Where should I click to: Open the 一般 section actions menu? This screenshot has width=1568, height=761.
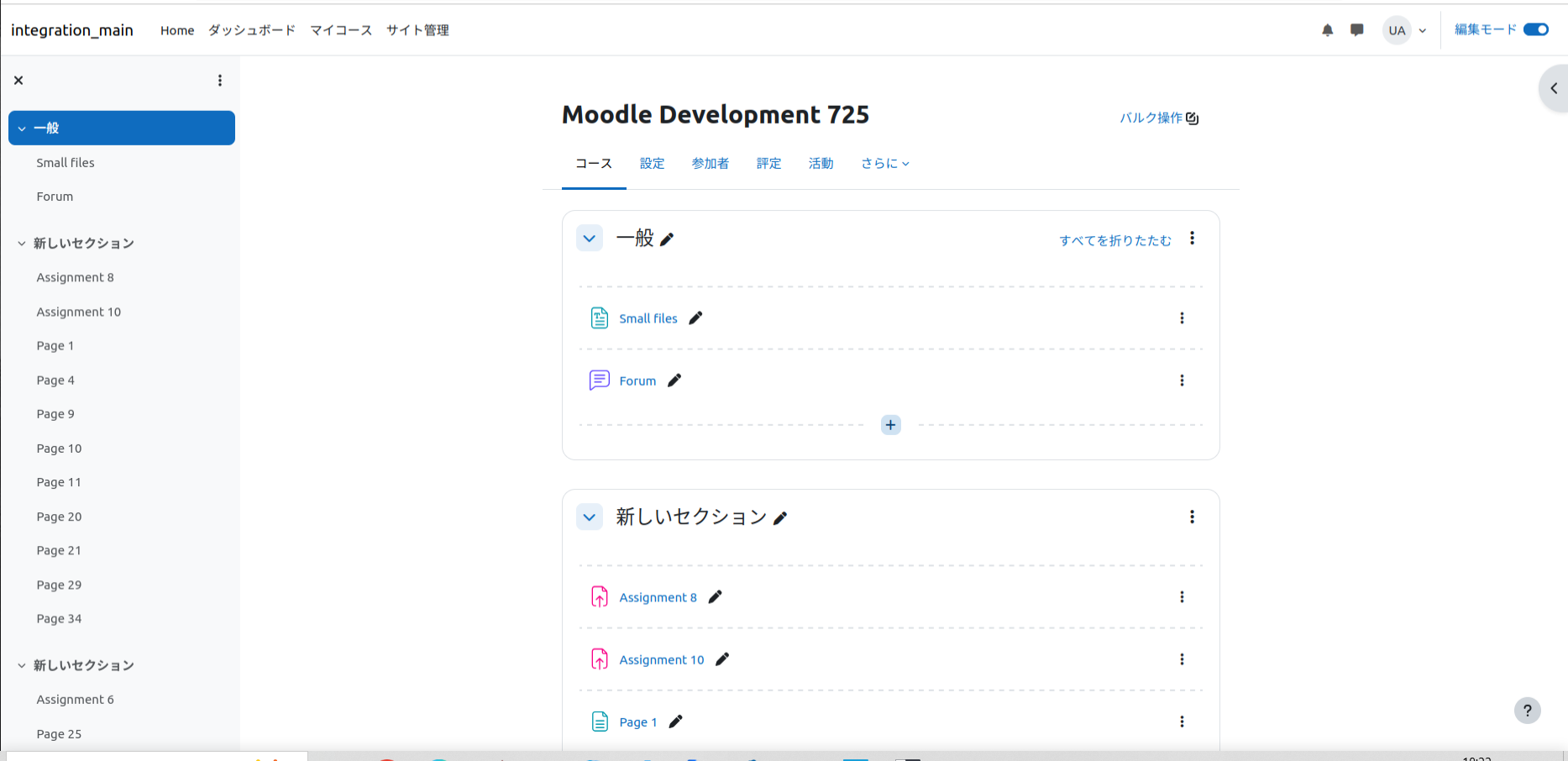pyautogui.click(x=1192, y=239)
